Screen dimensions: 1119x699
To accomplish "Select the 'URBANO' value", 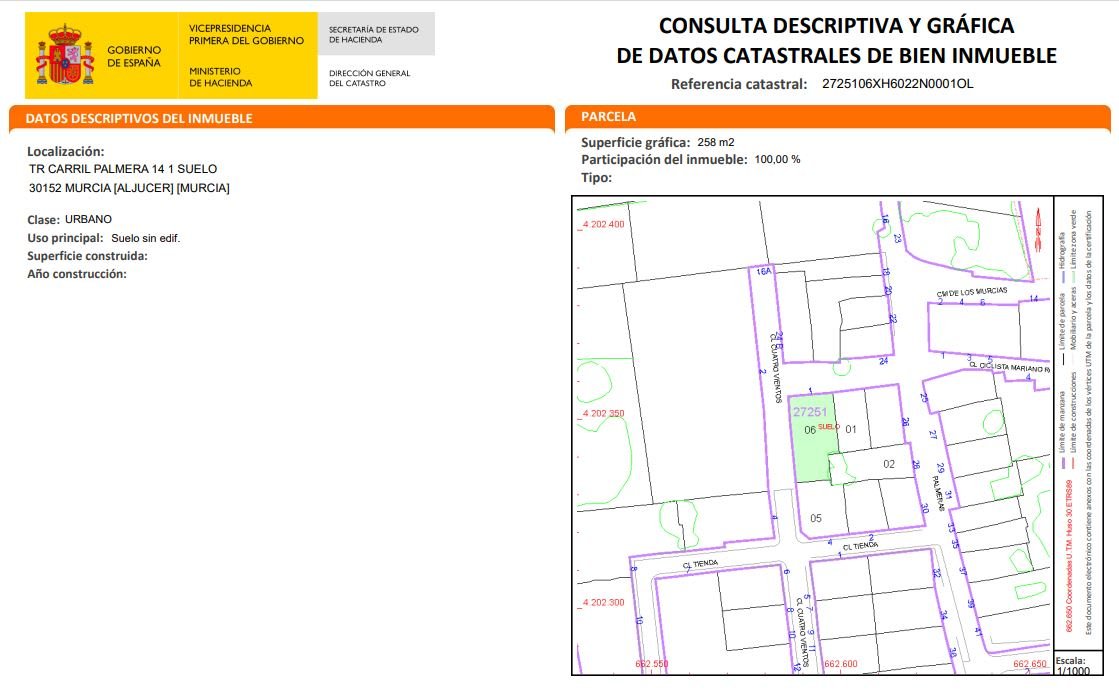I will (88, 219).
